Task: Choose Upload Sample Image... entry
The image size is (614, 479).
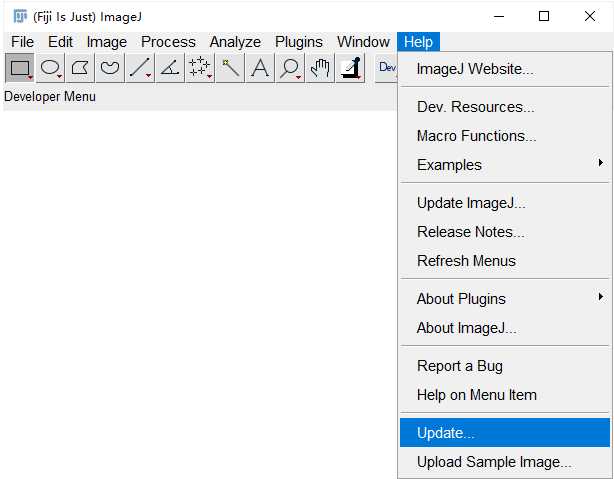Action: pos(505,462)
